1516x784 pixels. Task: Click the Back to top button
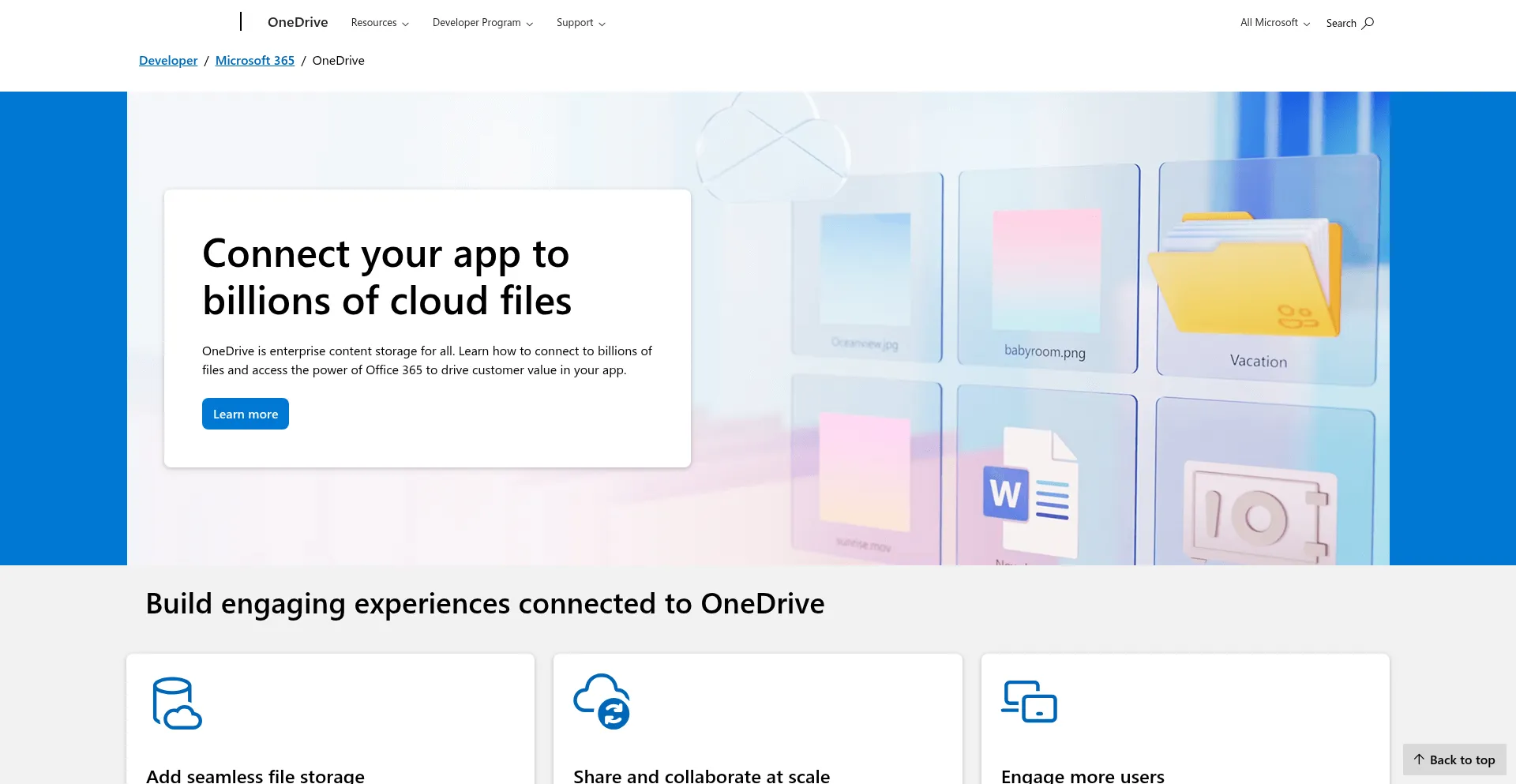[1454, 760]
